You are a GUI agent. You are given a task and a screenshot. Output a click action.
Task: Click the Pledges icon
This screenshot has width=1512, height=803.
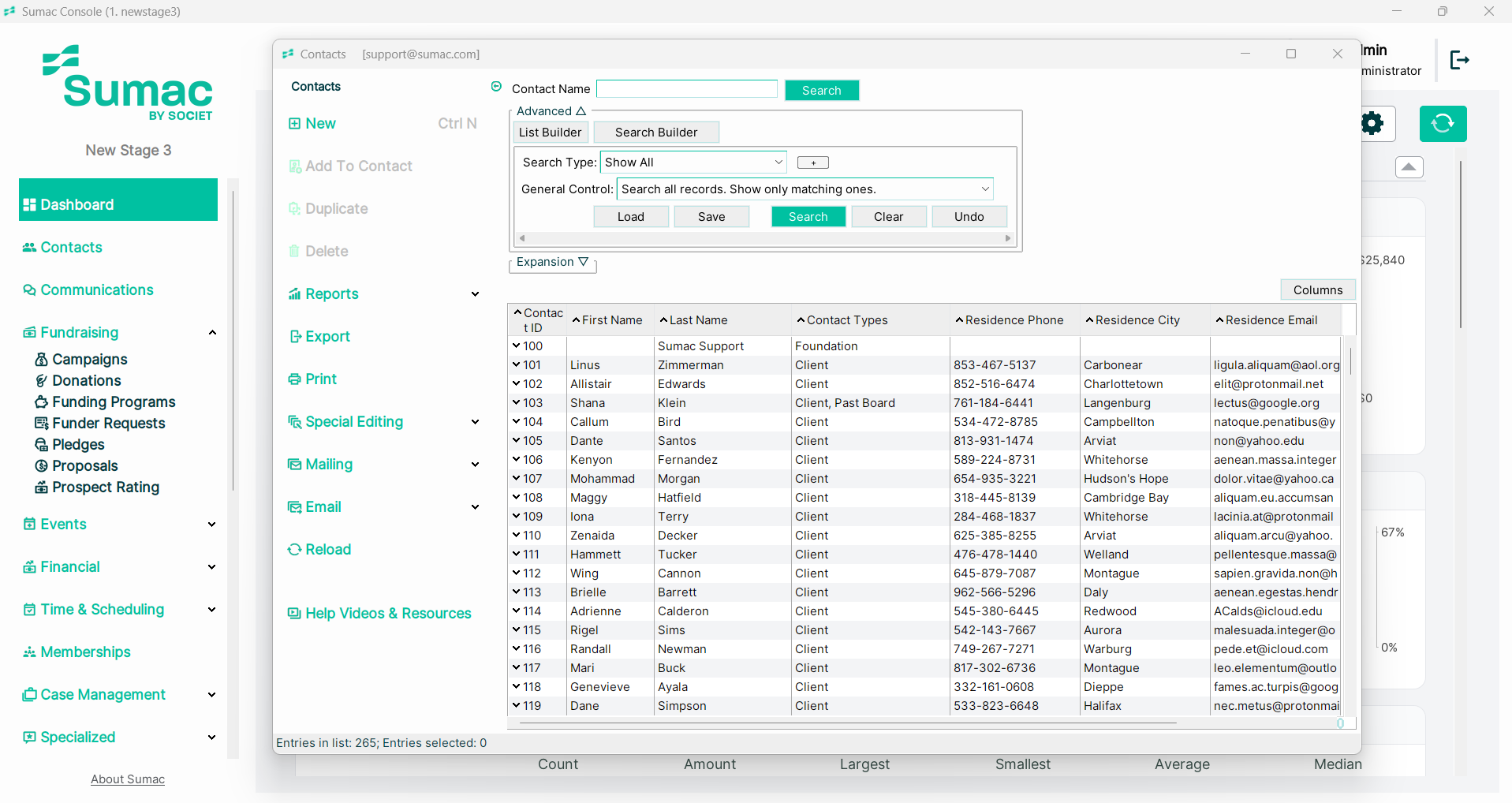tap(42, 445)
